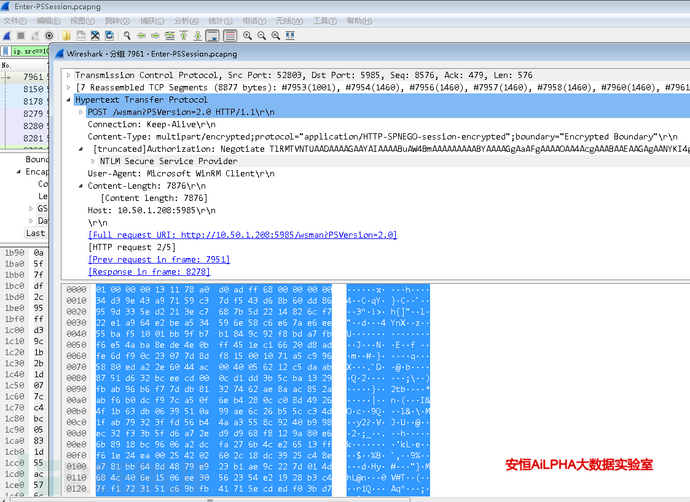Open the 跳转(G) menu

[117, 21]
